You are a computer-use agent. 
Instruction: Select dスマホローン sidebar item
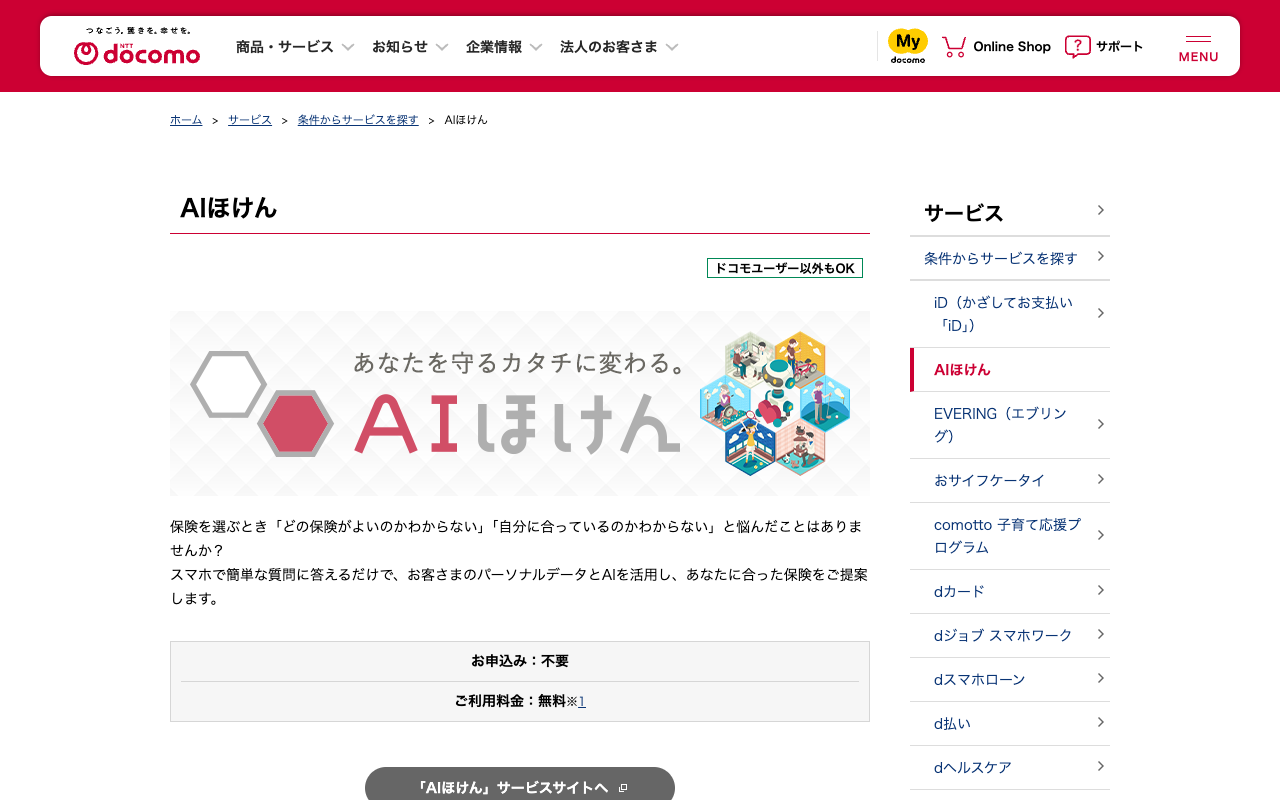point(1010,680)
